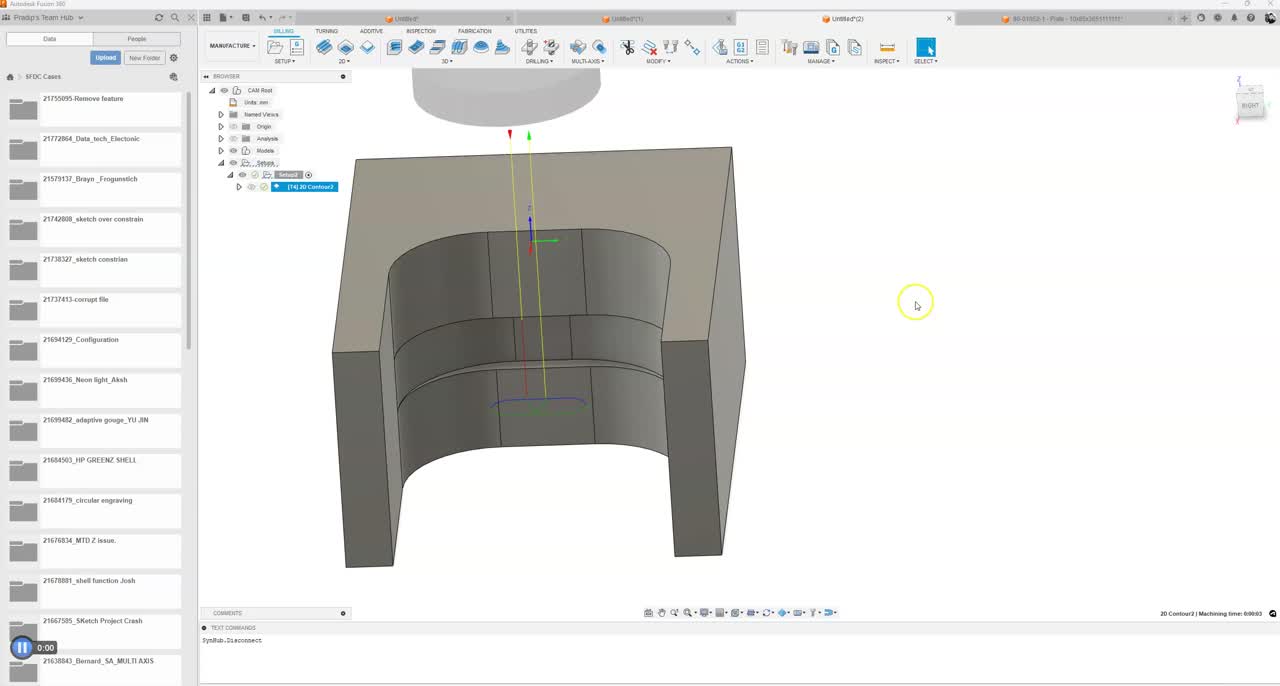The image size is (1280, 686).
Task: Open the UTILITIES ribbon tab
Action: pyautogui.click(x=525, y=30)
